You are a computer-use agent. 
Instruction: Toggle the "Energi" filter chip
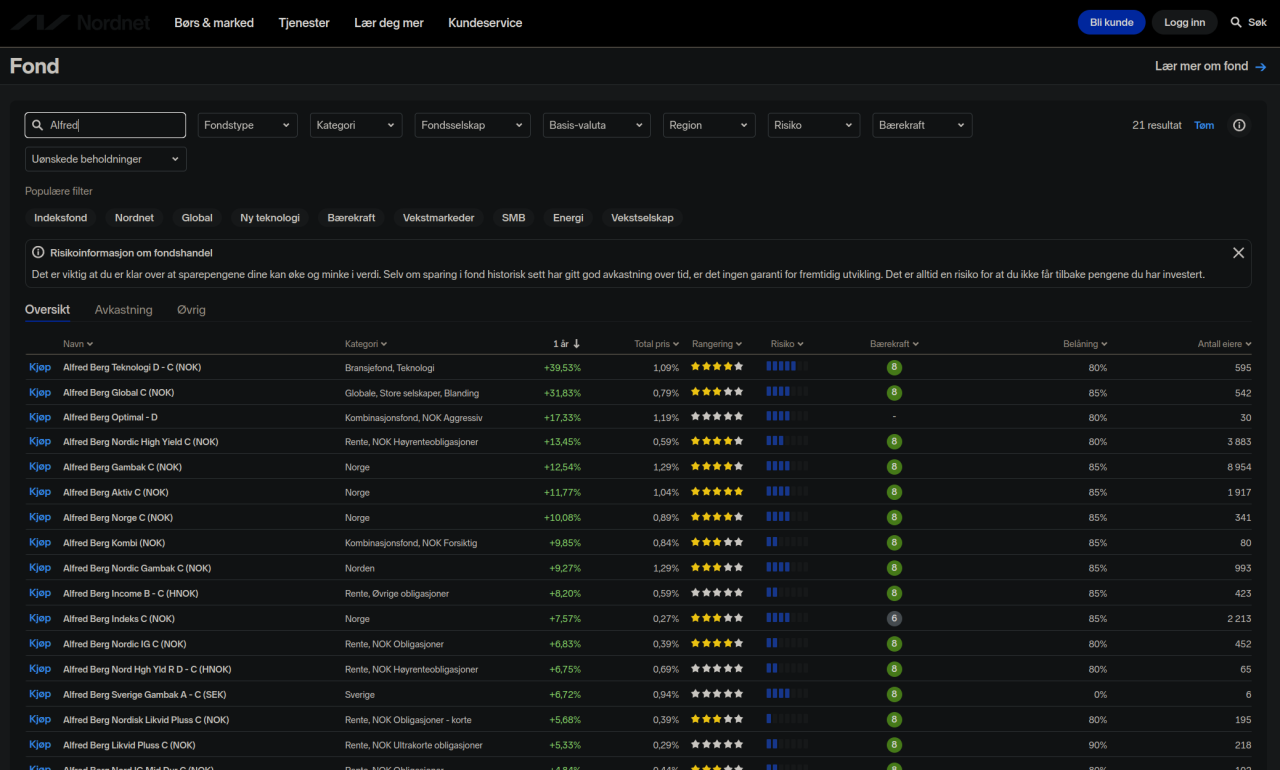tap(567, 217)
